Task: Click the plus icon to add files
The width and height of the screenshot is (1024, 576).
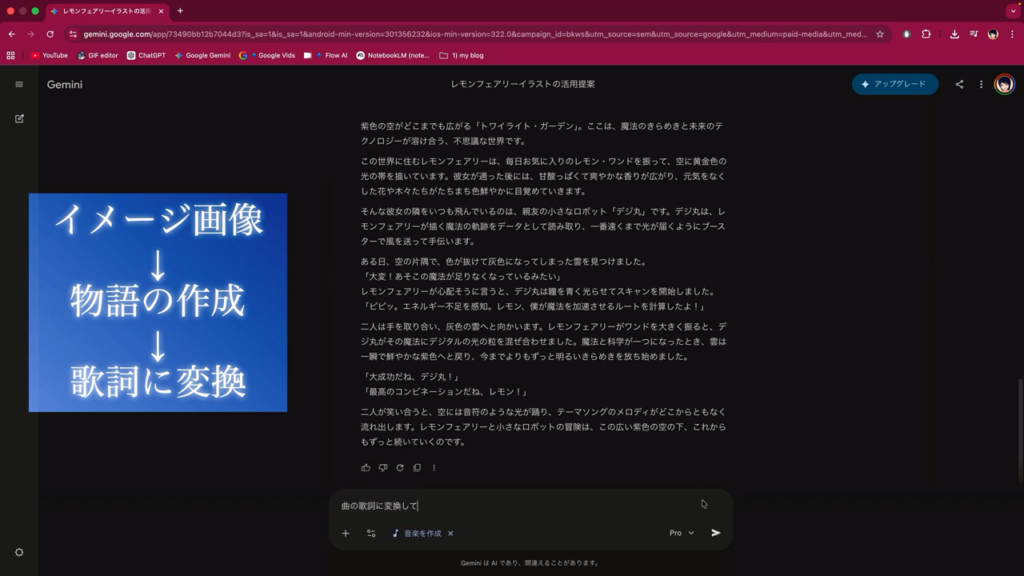Action: [x=346, y=533]
